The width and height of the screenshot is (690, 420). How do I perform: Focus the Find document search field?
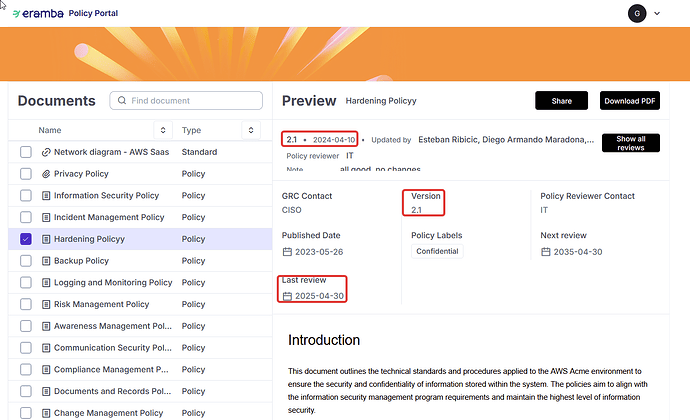tap(186, 100)
